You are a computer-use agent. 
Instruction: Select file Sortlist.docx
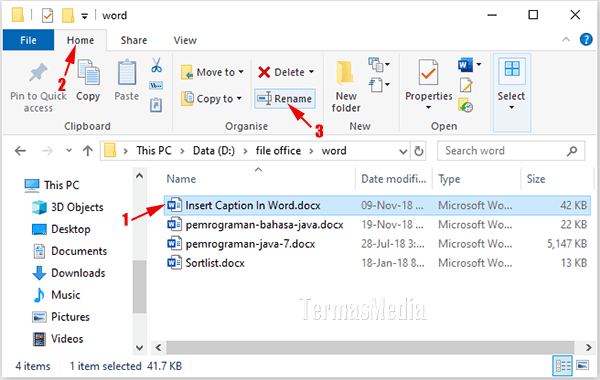tap(377, 263)
